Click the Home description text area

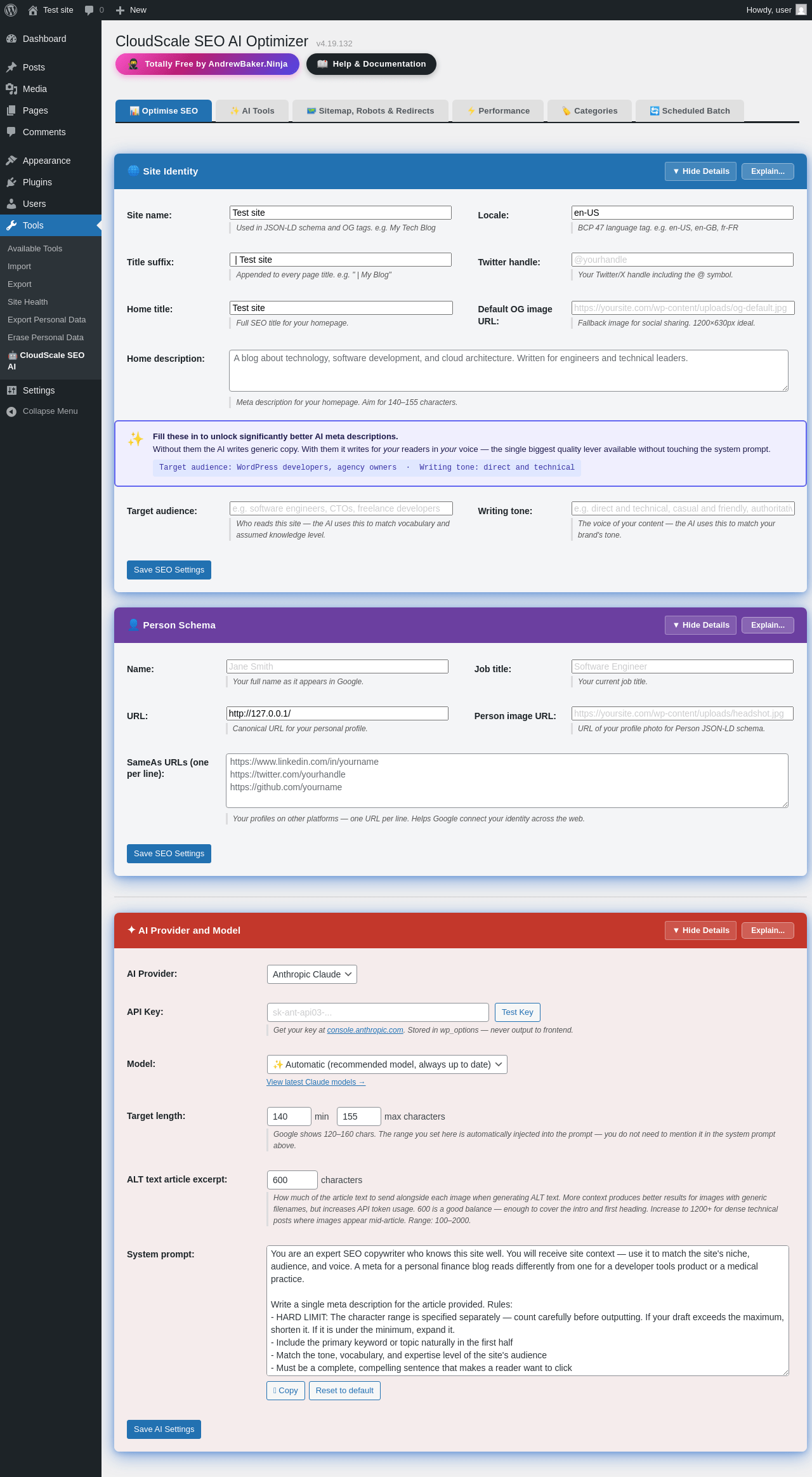tap(509, 371)
